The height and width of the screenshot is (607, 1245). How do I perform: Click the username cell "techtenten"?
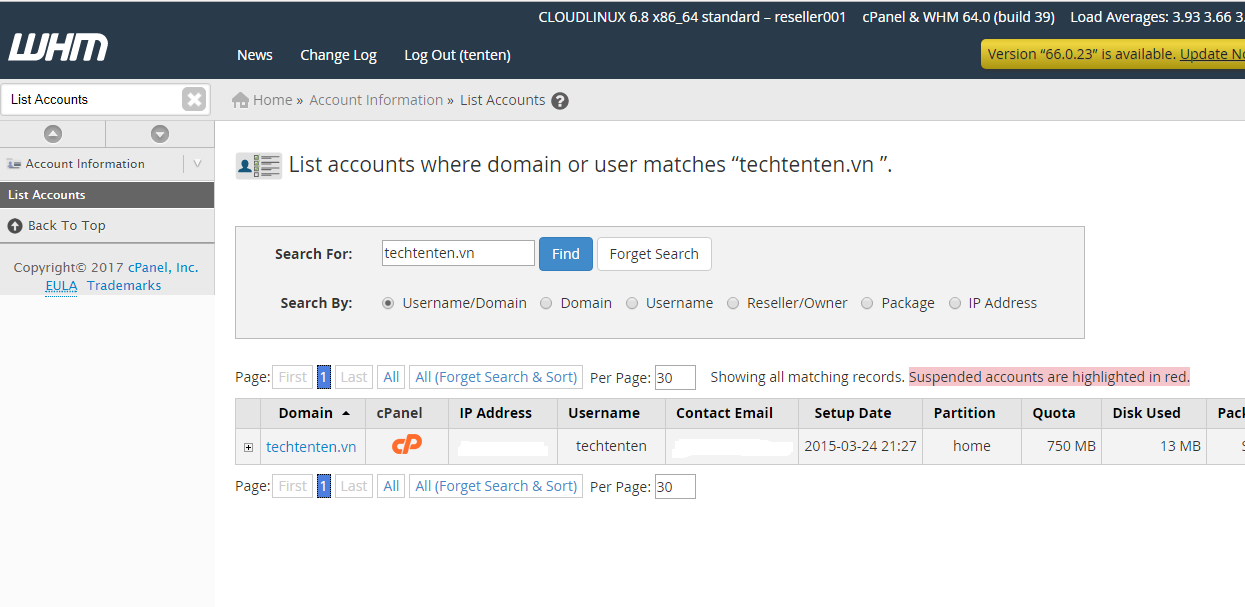tap(611, 446)
